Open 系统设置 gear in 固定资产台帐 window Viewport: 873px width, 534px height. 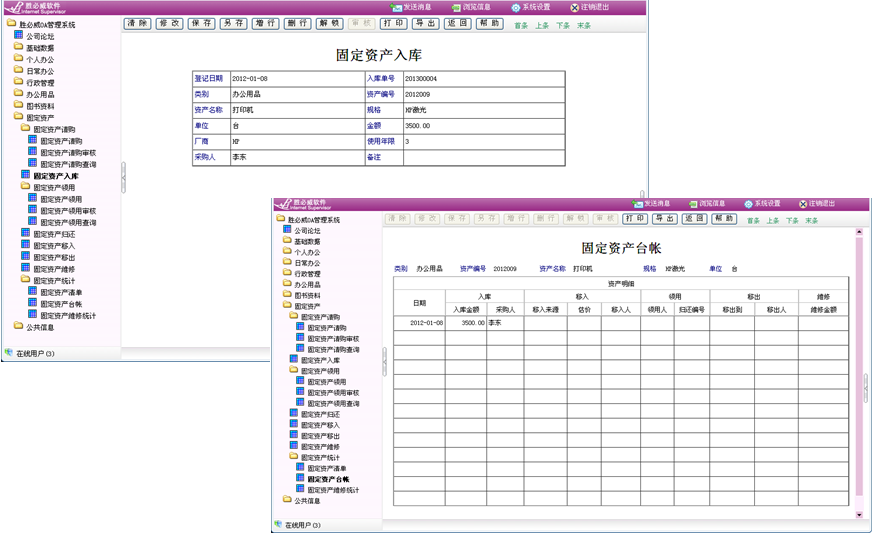748,204
